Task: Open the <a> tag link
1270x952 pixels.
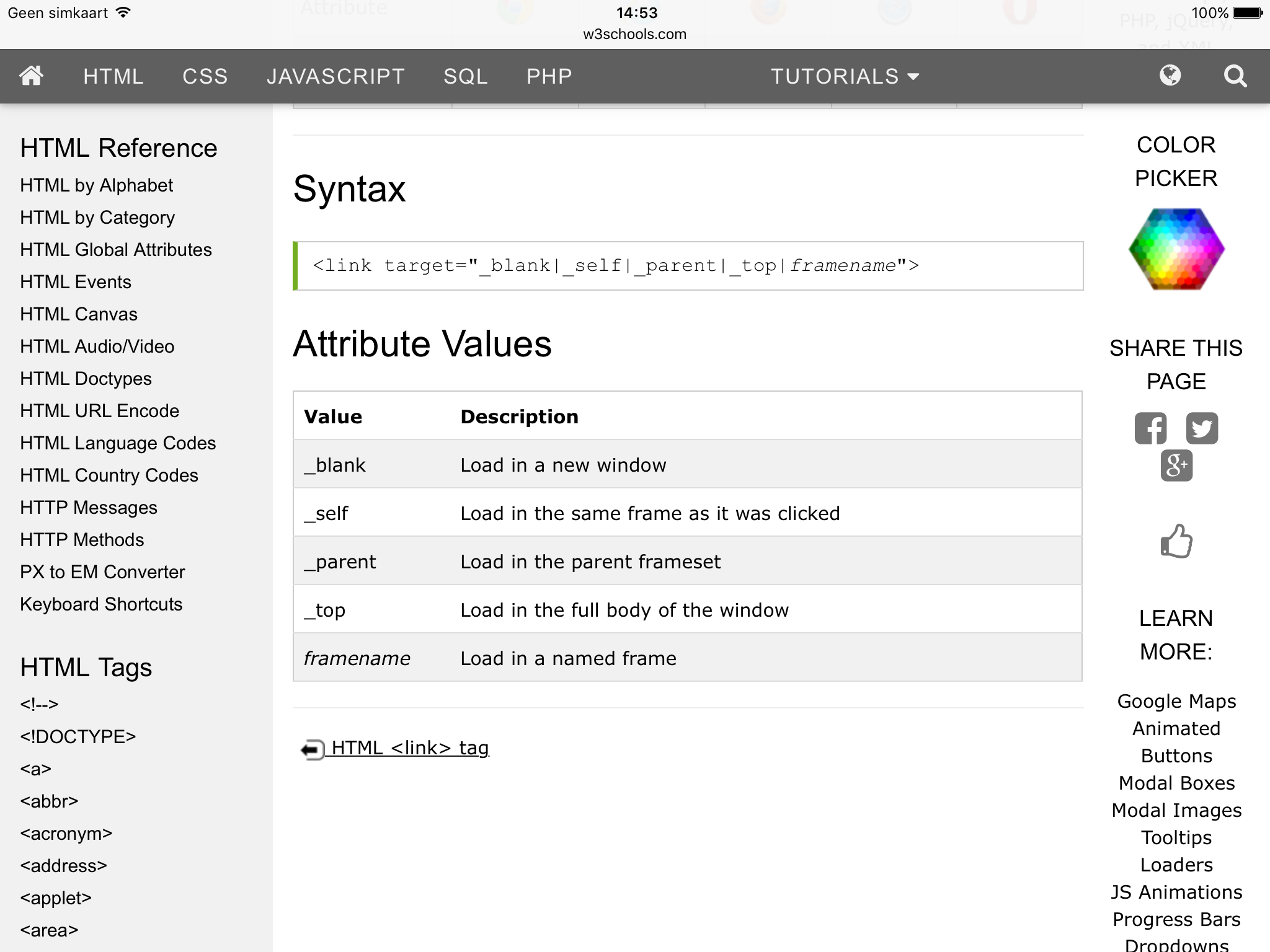Action: coord(35,769)
